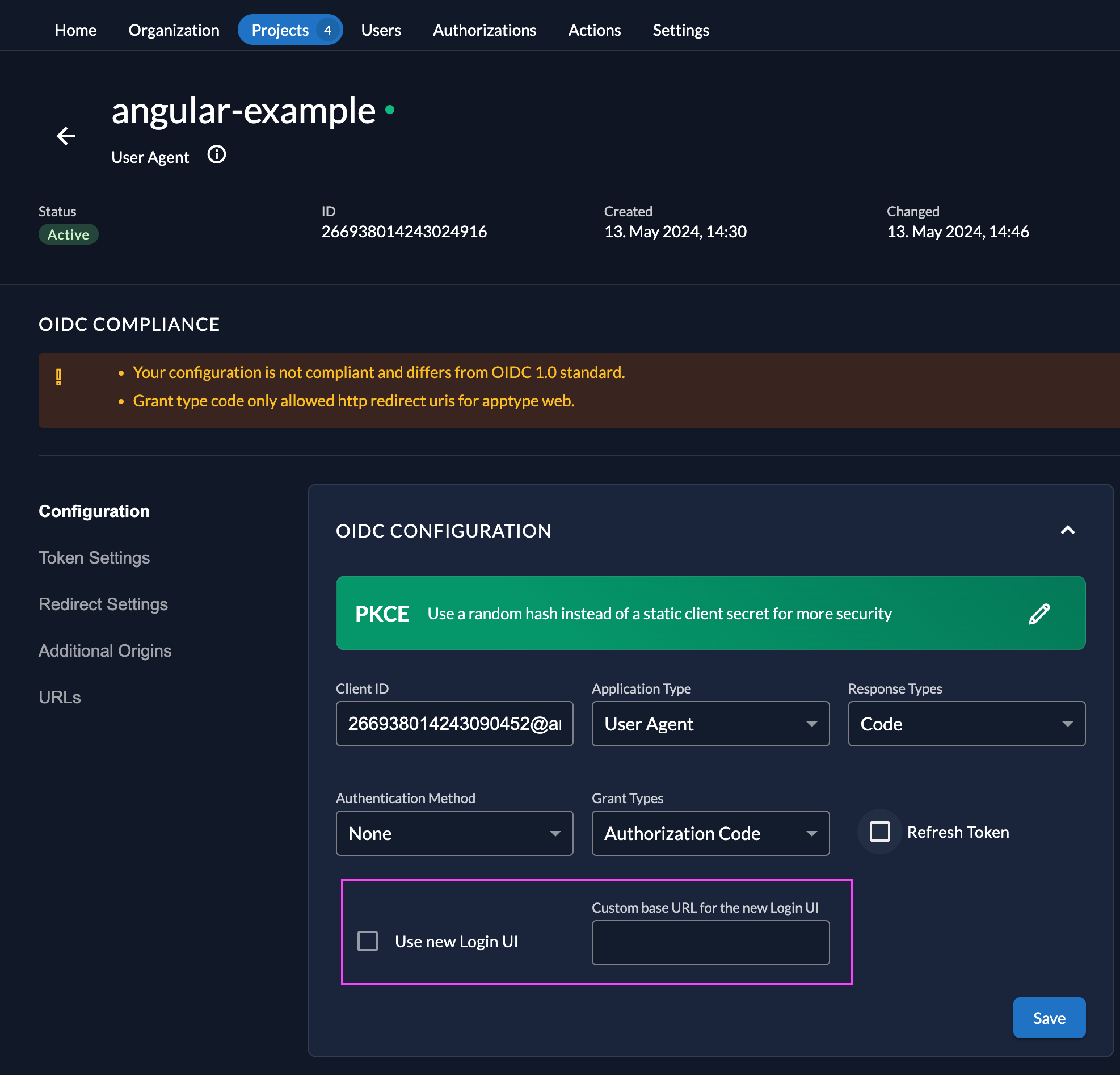Switch to Redirect Settings section
1120x1075 pixels.
click(103, 603)
